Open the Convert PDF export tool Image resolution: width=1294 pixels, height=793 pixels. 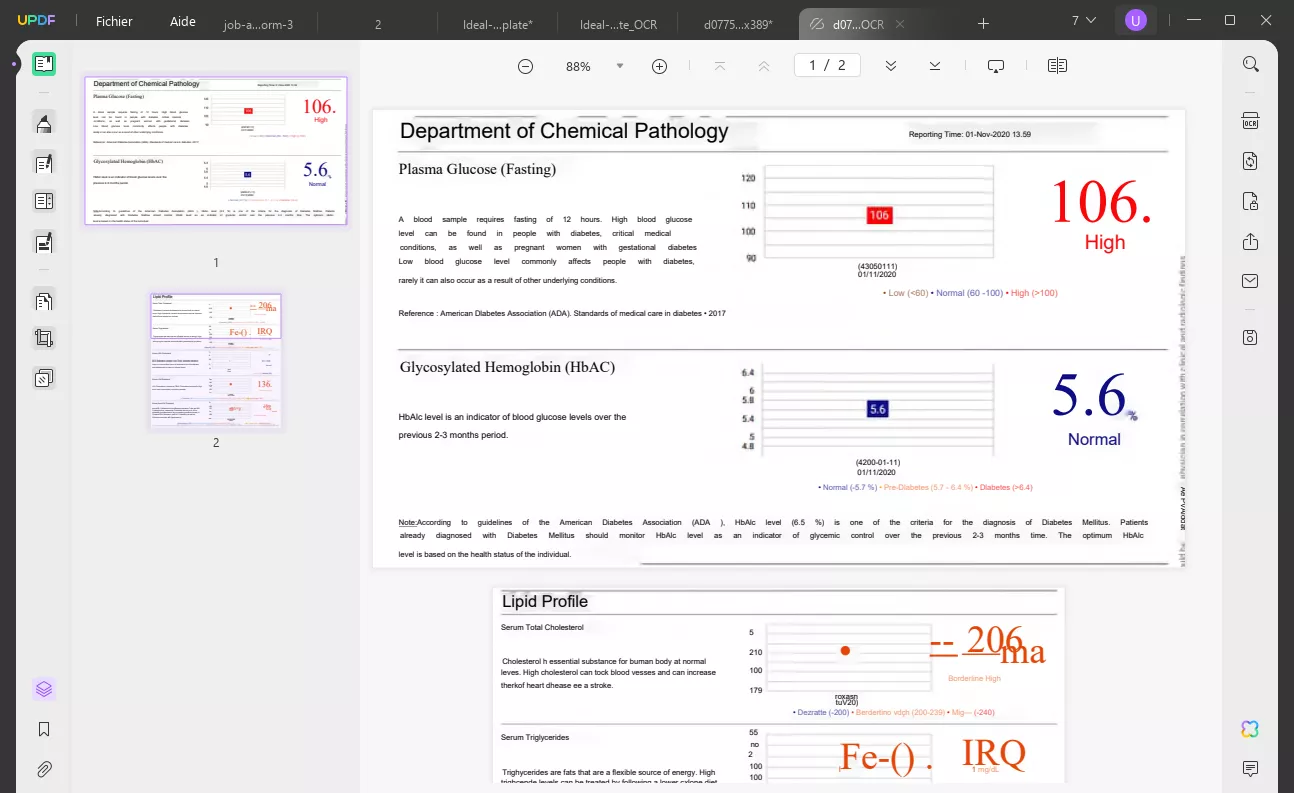(x=1250, y=161)
